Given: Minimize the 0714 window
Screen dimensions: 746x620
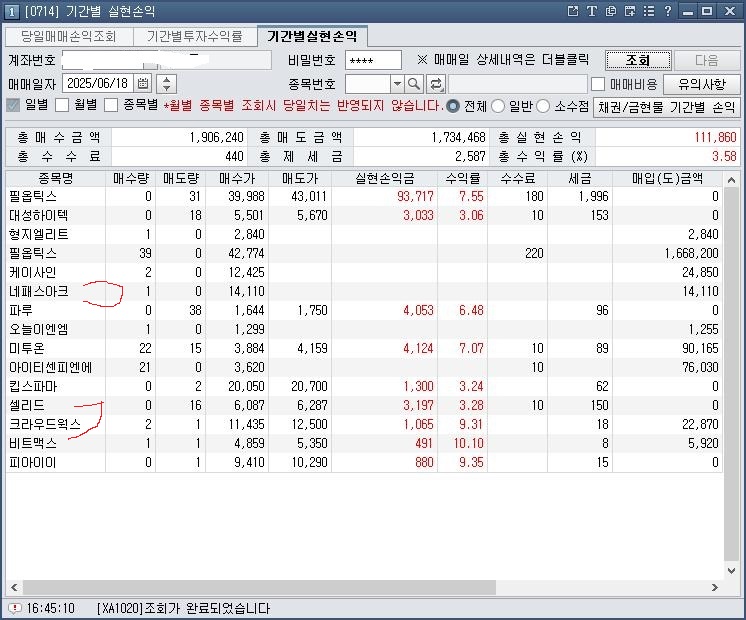Looking at the screenshot, I should tap(688, 11).
